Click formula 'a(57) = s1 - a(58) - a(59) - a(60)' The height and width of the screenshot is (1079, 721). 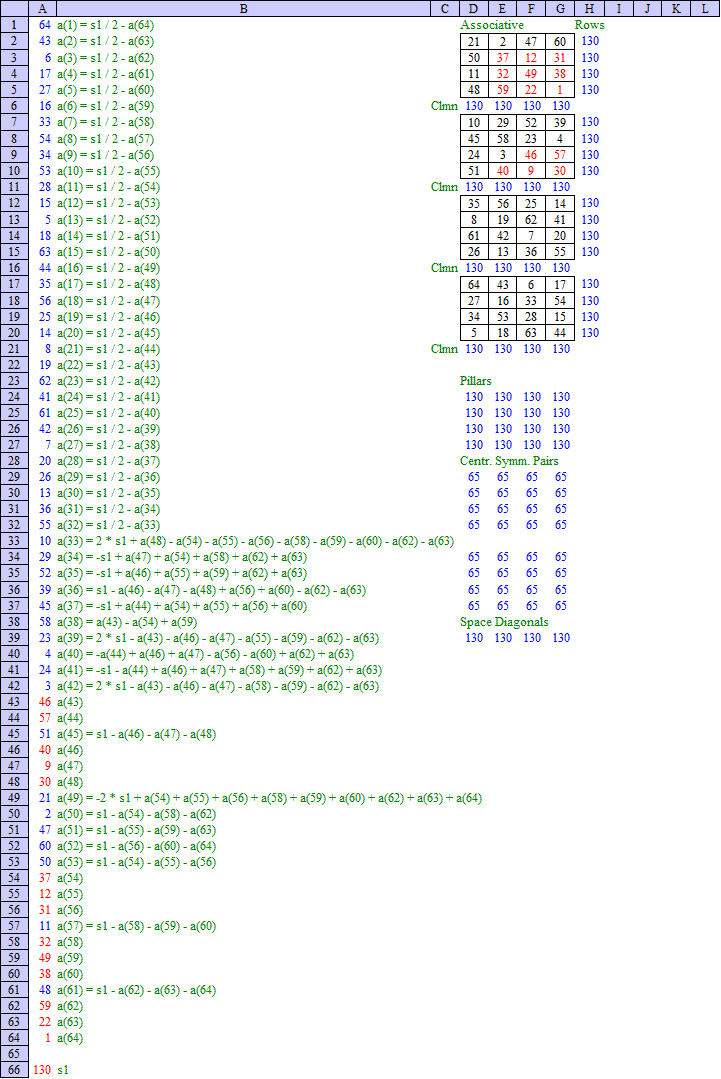point(136,926)
